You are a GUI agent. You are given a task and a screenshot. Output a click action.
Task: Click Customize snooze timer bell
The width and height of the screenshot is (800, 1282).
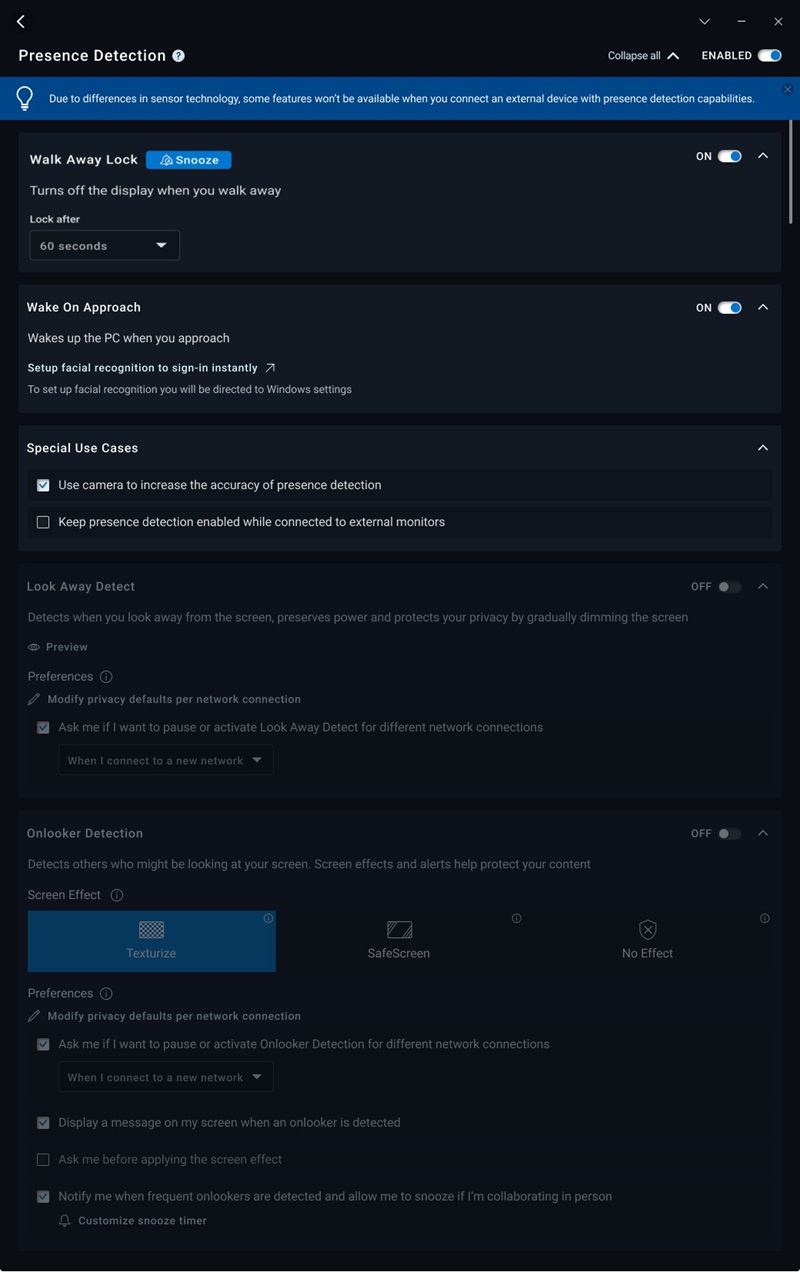(65, 1221)
